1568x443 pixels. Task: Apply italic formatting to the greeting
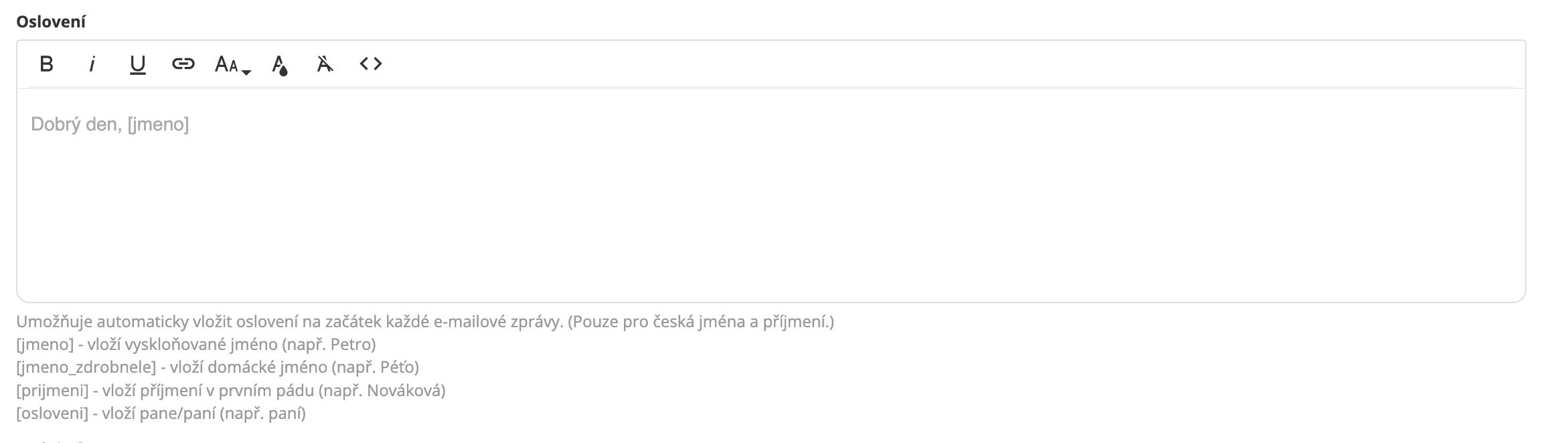pos(92,64)
